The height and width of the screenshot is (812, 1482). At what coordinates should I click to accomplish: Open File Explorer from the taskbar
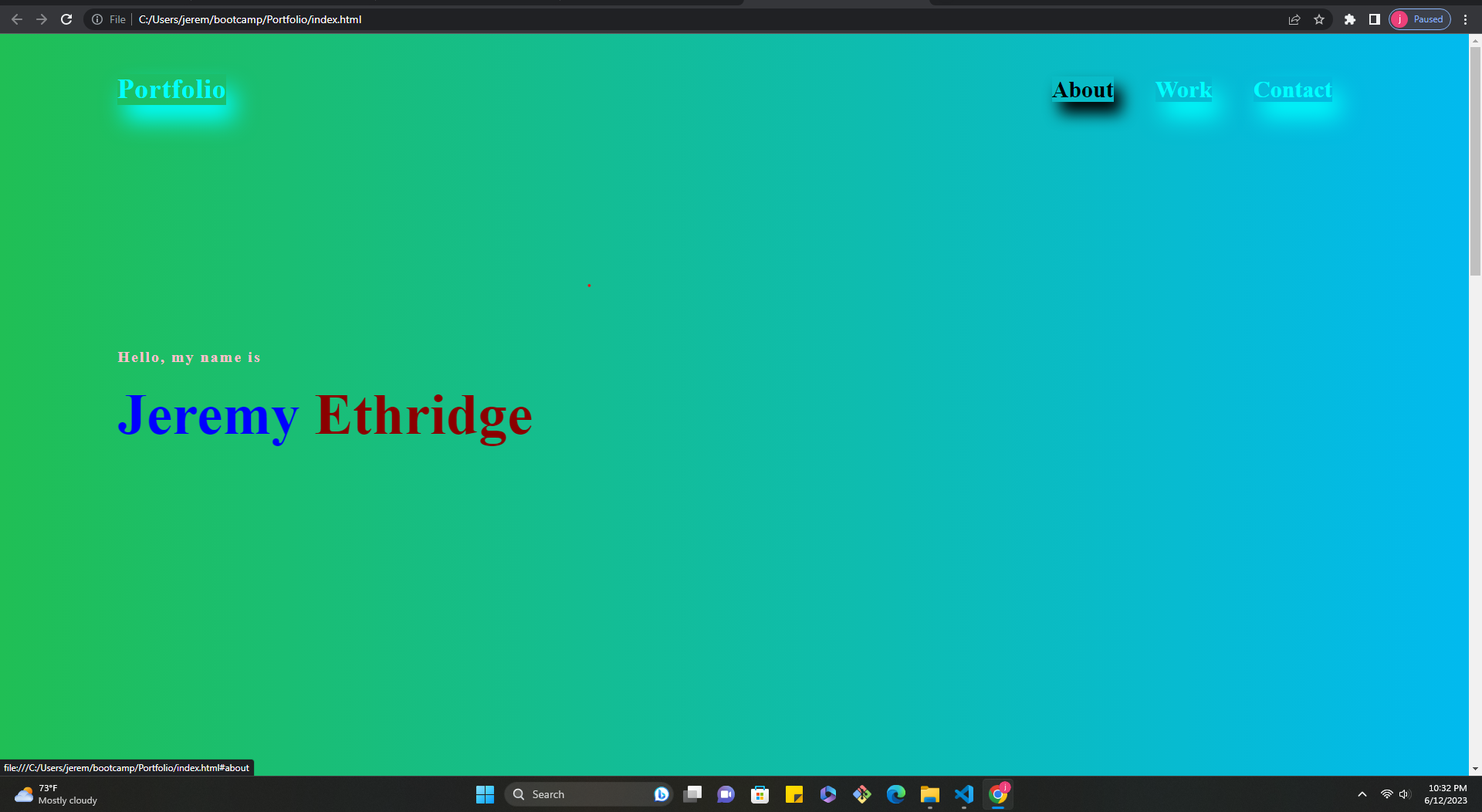coord(929,794)
